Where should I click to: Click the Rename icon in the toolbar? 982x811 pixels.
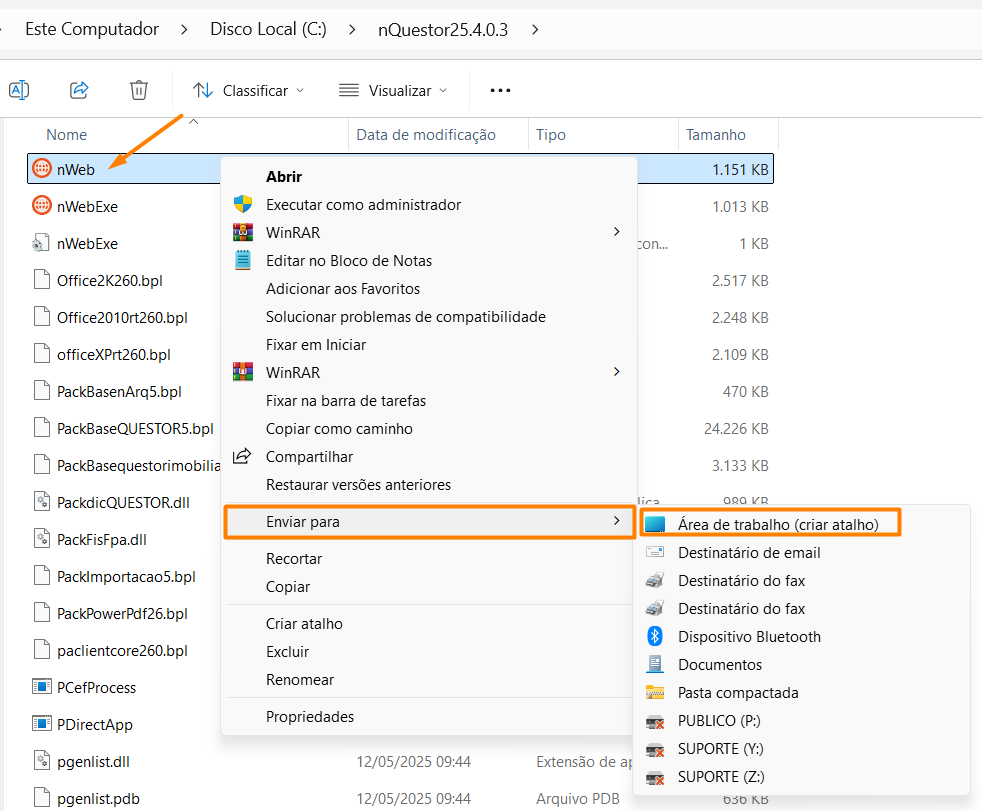pyautogui.click(x=19, y=90)
